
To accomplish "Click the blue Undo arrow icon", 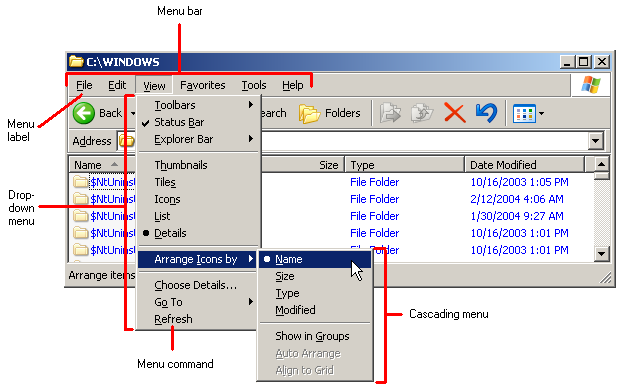I will (x=486, y=113).
